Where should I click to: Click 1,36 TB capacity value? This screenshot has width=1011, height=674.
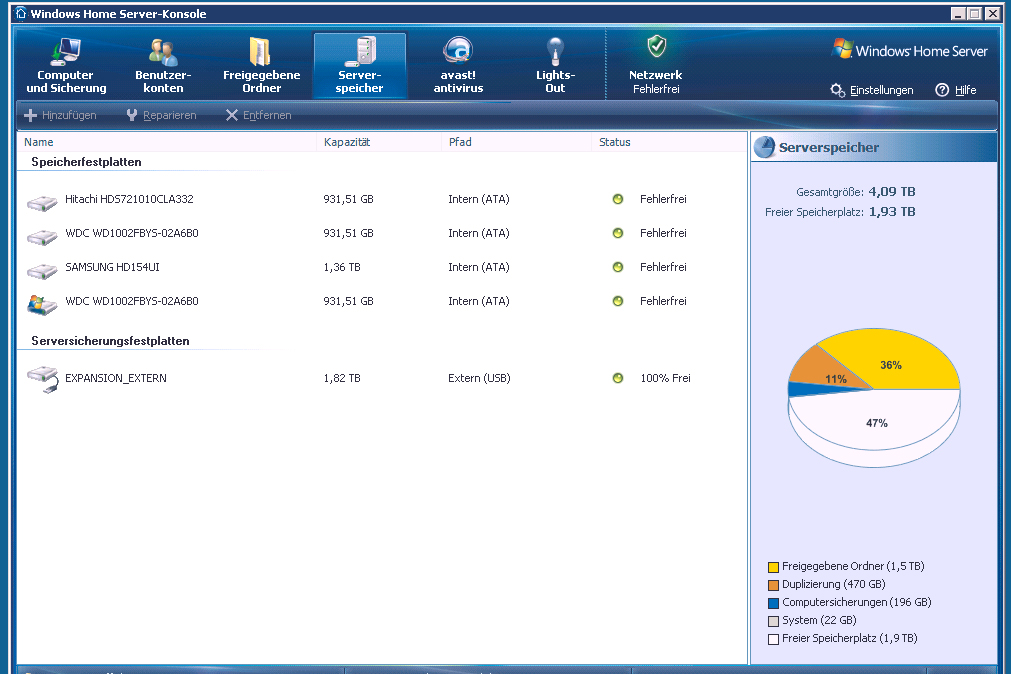point(342,267)
